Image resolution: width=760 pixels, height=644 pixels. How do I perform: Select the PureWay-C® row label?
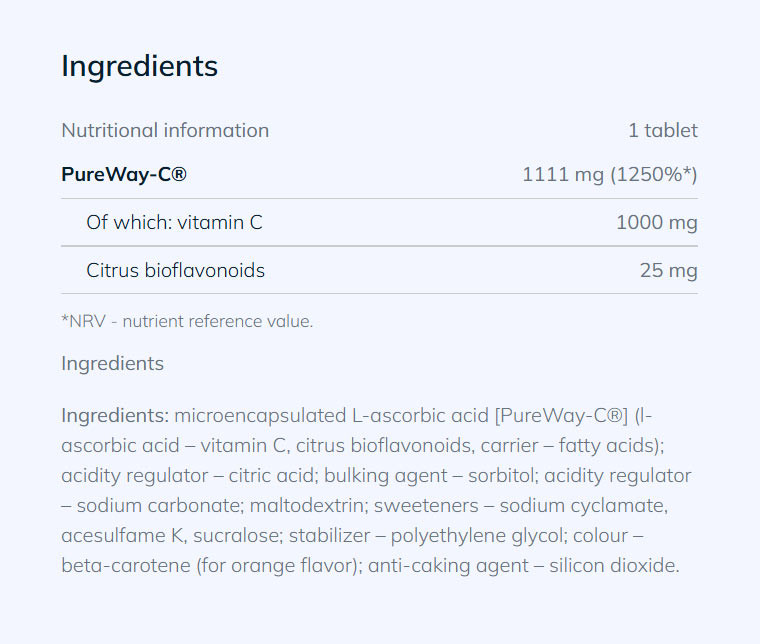point(124,175)
